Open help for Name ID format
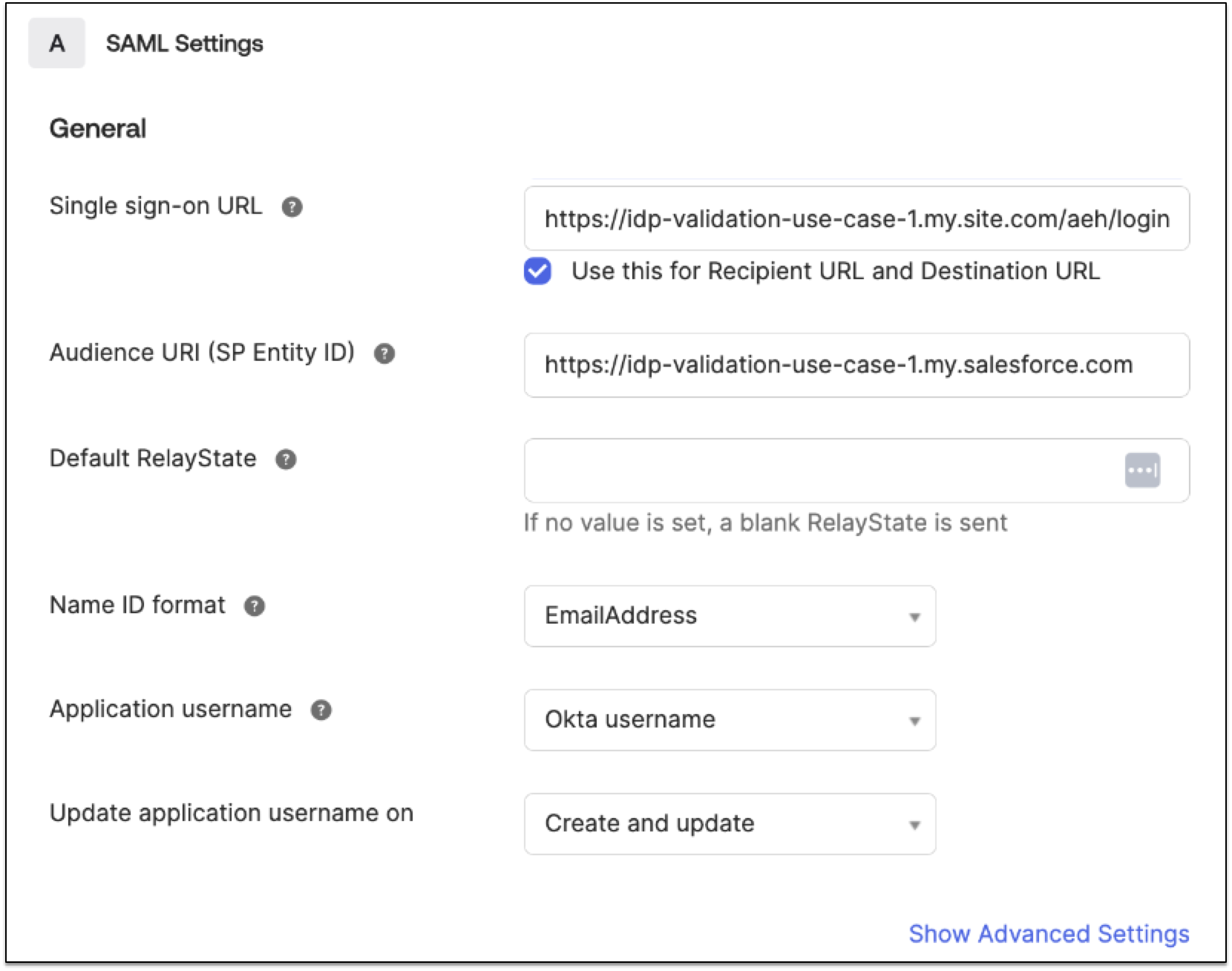 (x=255, y=607)
